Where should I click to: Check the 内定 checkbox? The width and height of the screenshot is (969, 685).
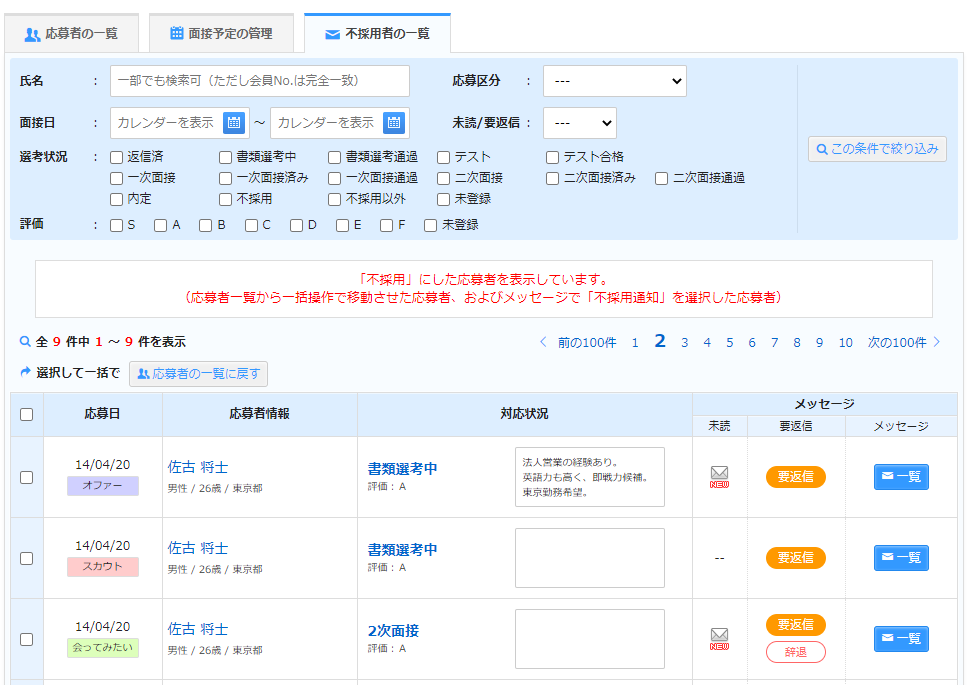tap(116, 200)
